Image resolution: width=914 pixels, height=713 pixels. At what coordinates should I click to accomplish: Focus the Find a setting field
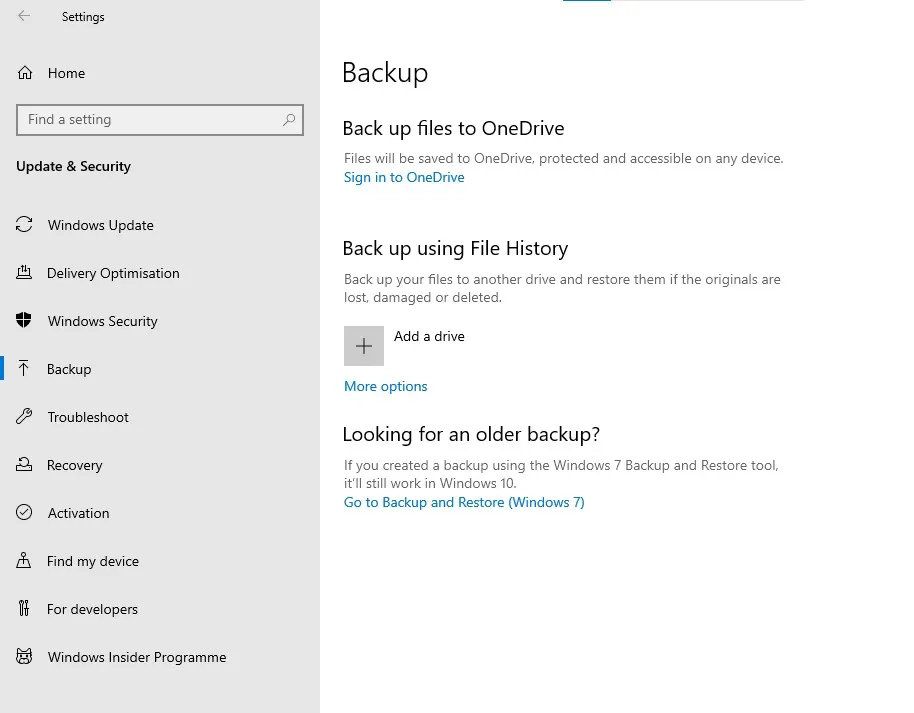tap(160, 120)
